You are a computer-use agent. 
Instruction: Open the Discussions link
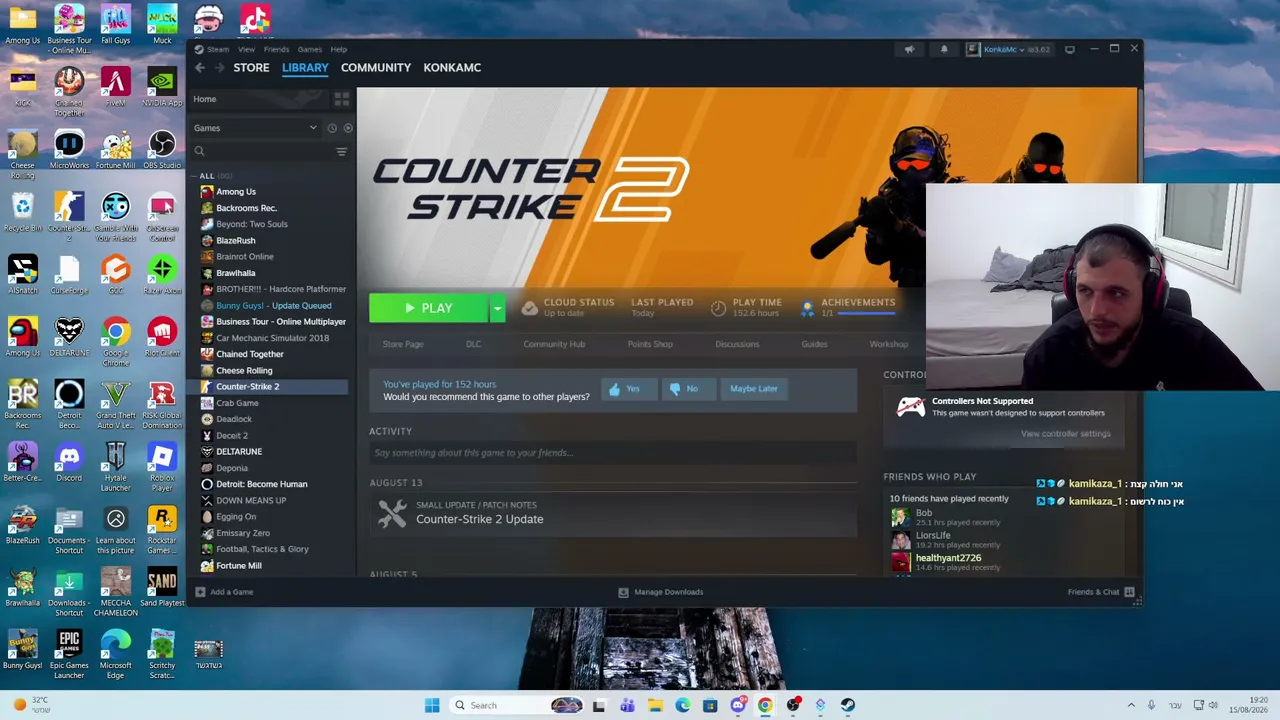737,344
